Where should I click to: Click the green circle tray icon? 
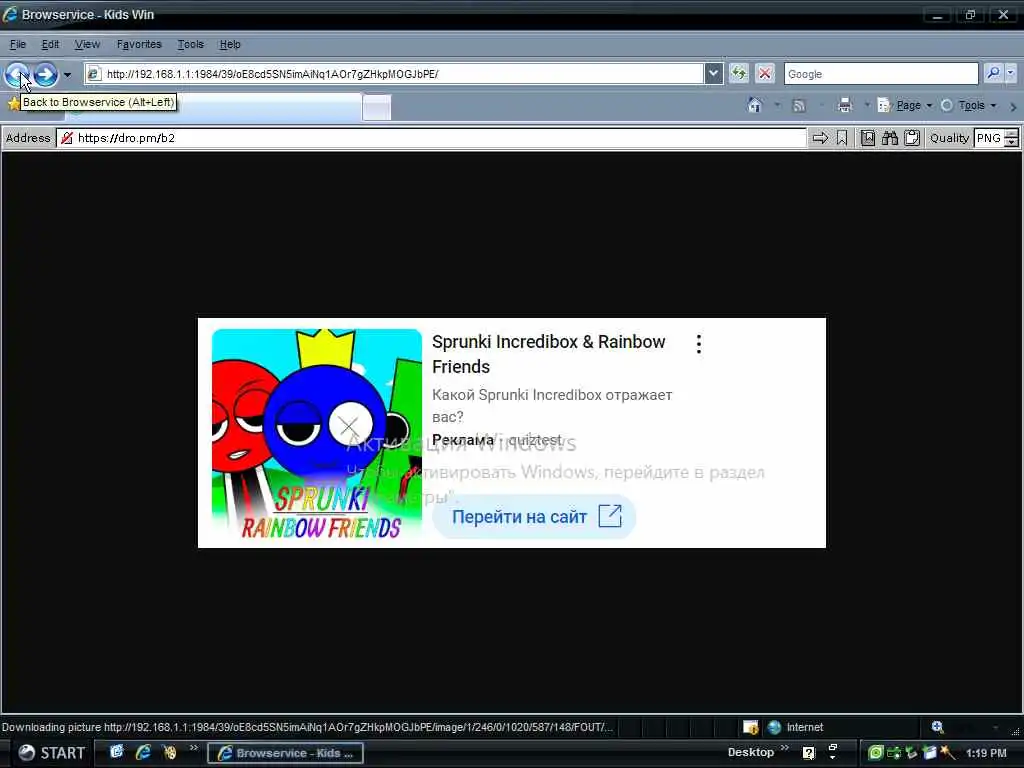(876, 752)
